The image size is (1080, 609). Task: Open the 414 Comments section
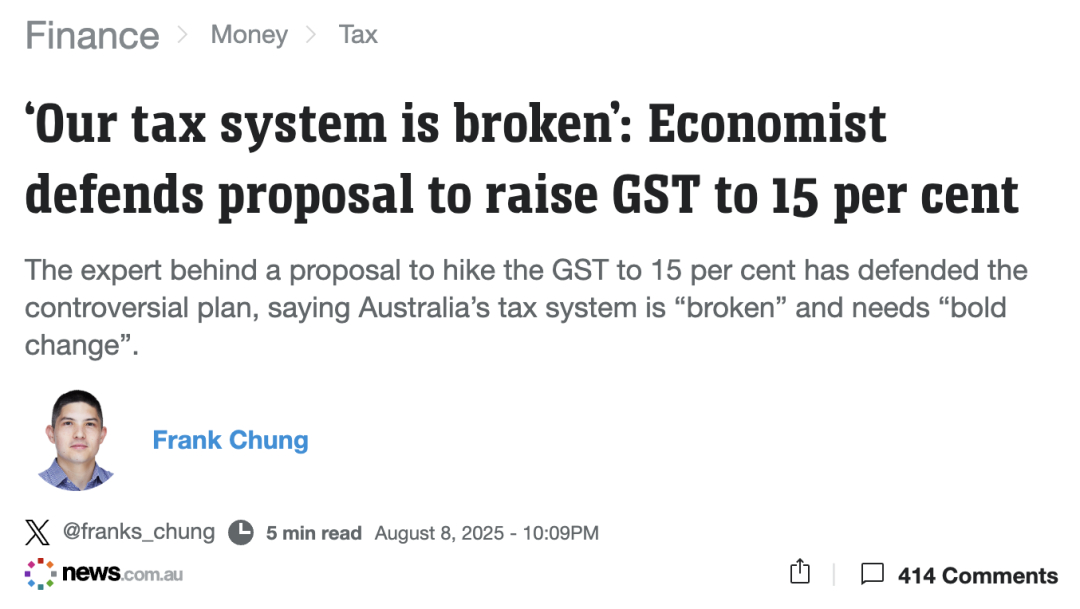(x=977, y=575)
